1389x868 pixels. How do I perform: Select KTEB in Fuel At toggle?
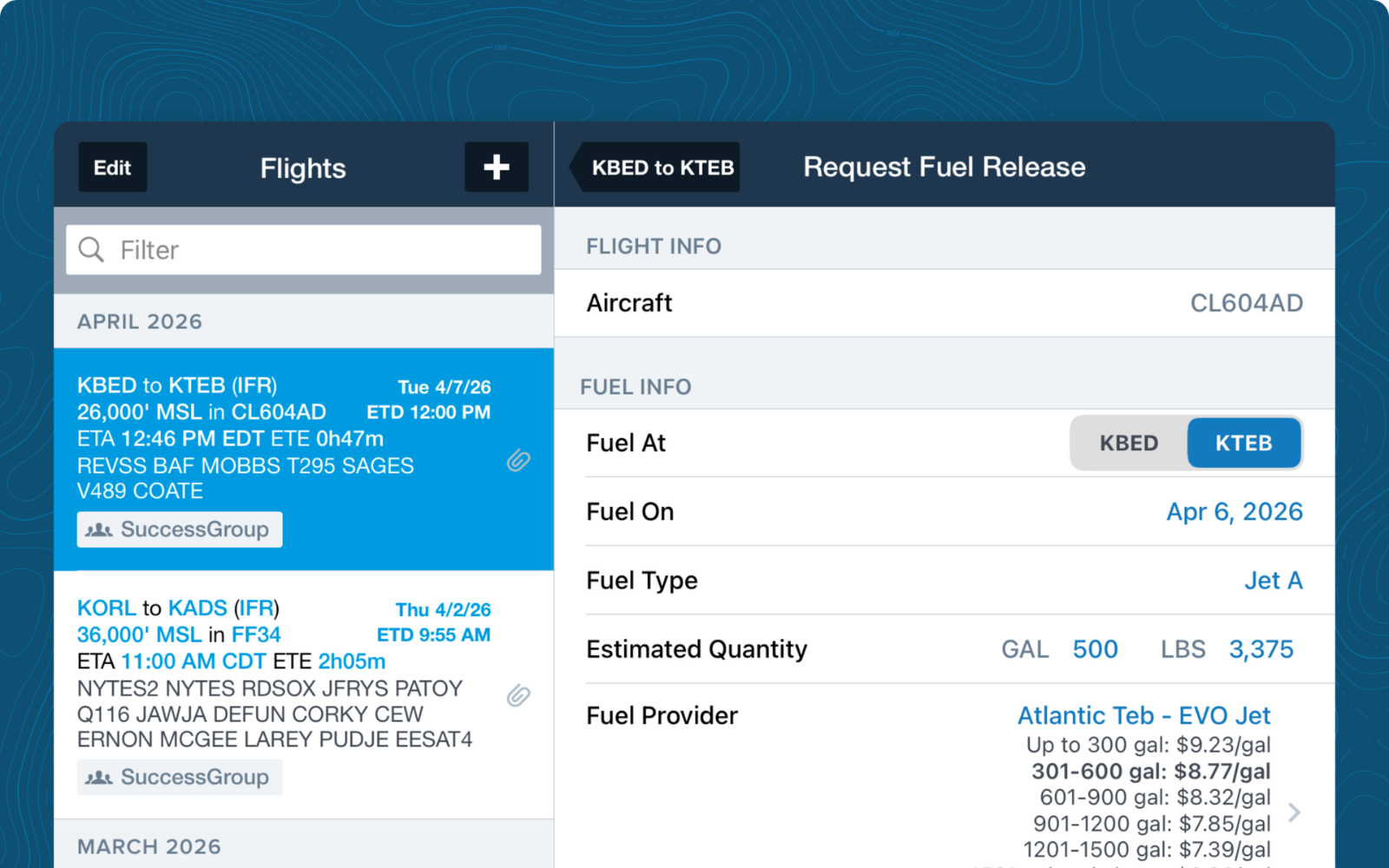pyautogui.click(x=1244, y=443)
